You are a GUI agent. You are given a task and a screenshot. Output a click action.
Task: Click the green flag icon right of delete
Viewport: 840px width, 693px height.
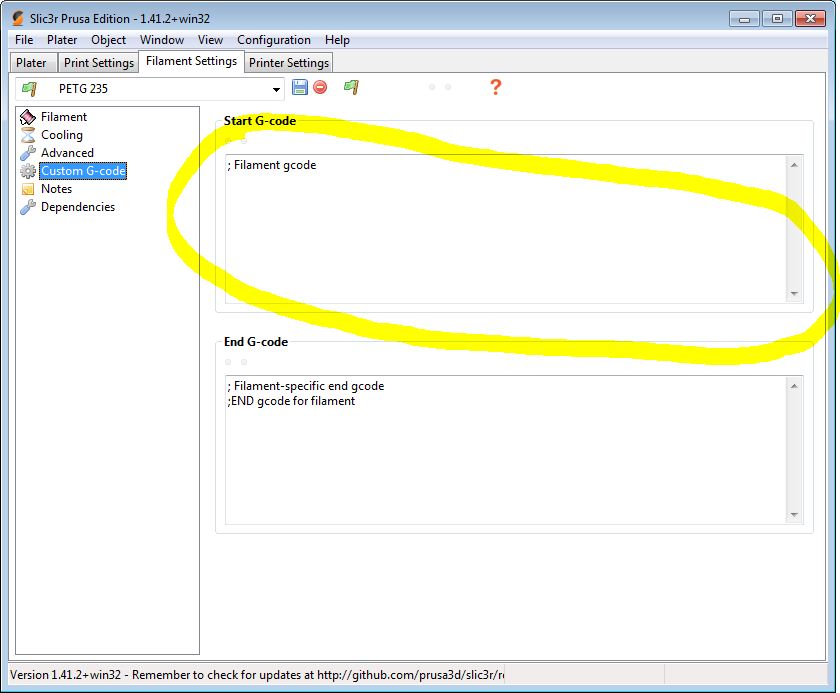point(351,88)
